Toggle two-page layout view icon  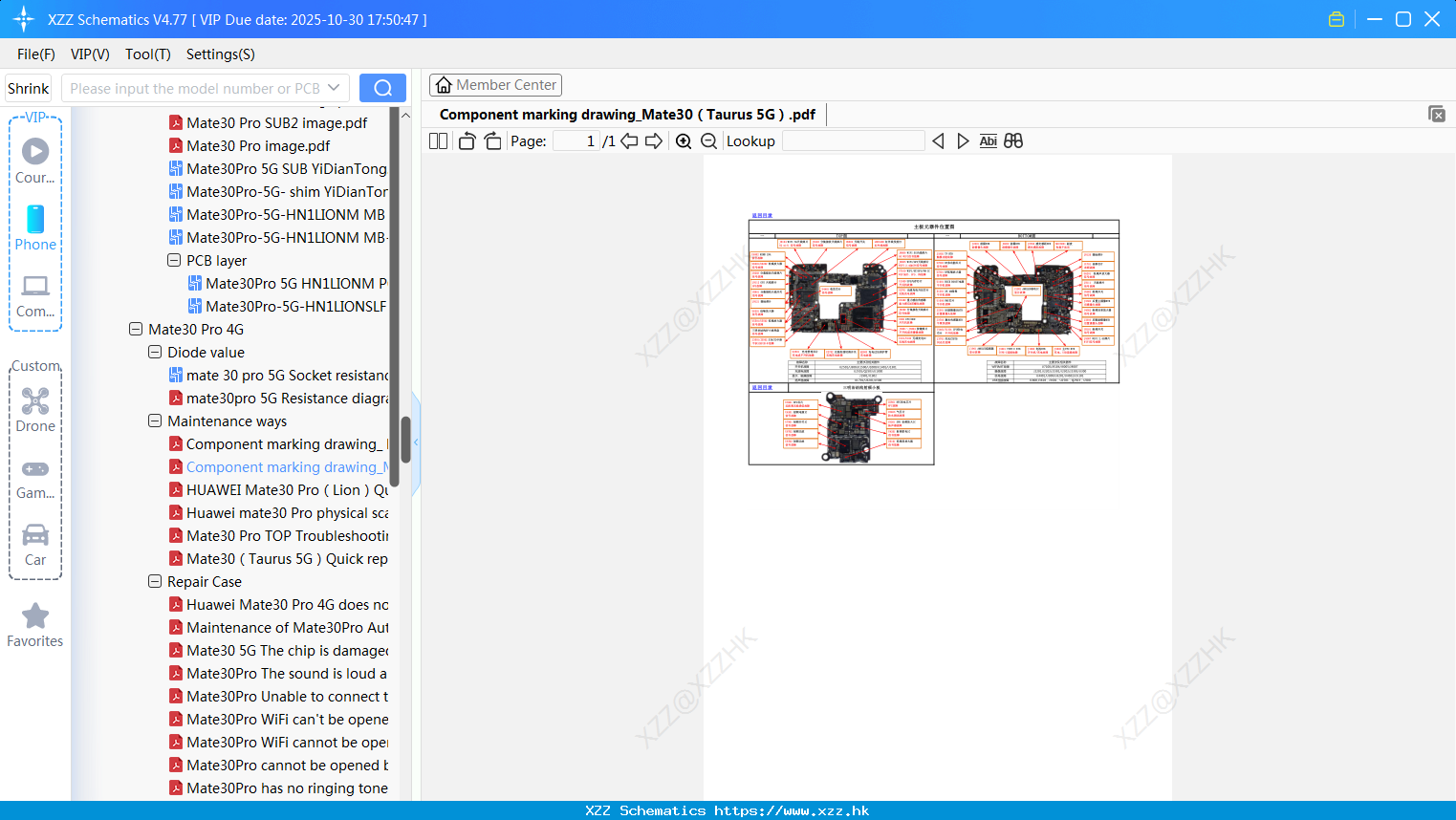[x=439, y=140]
